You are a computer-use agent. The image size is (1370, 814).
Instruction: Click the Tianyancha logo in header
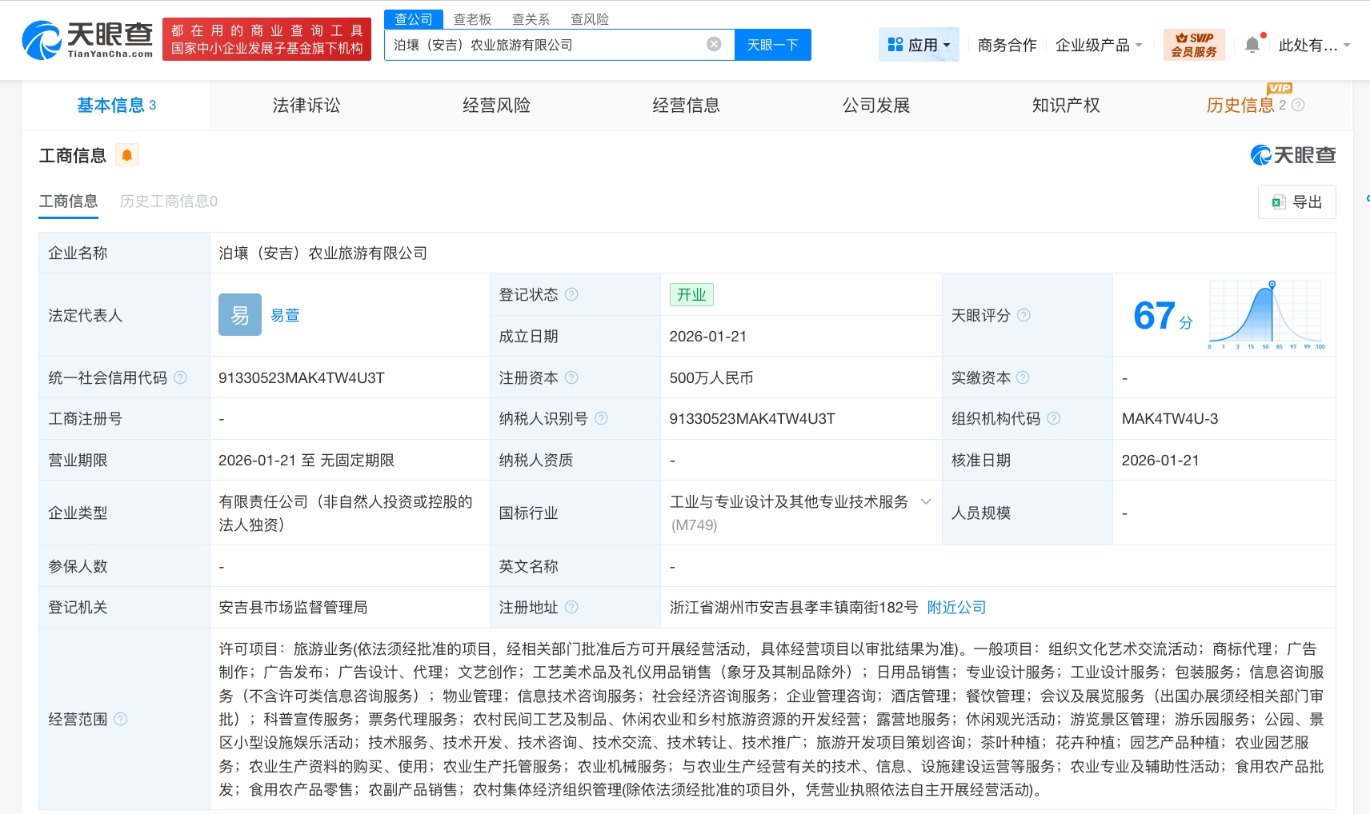click(88, 40)
